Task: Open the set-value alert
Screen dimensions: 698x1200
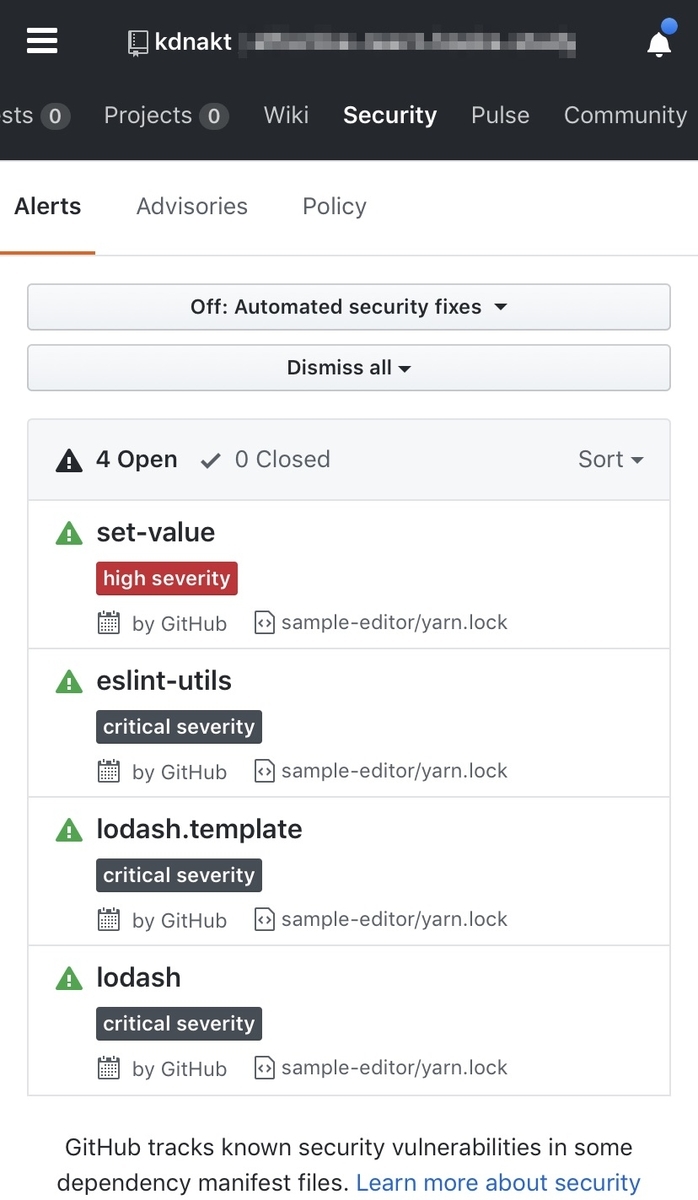Action: coord(155,532)
